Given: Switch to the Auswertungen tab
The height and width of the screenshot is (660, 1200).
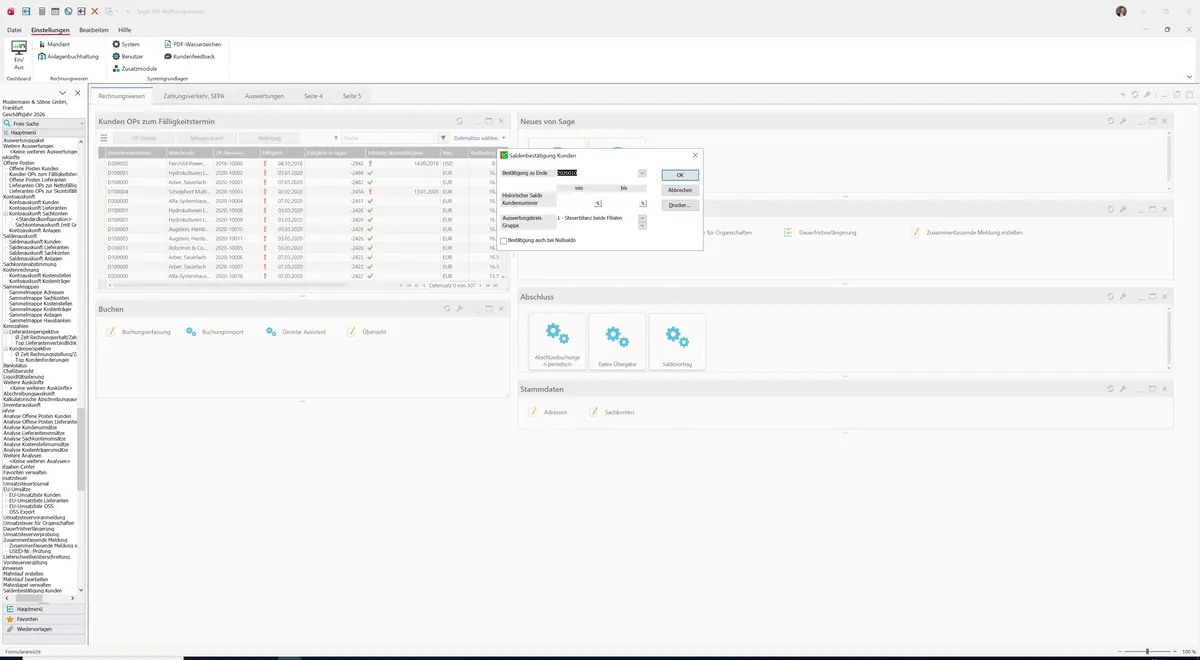Looking at the screenshot, I should point(265,96).
